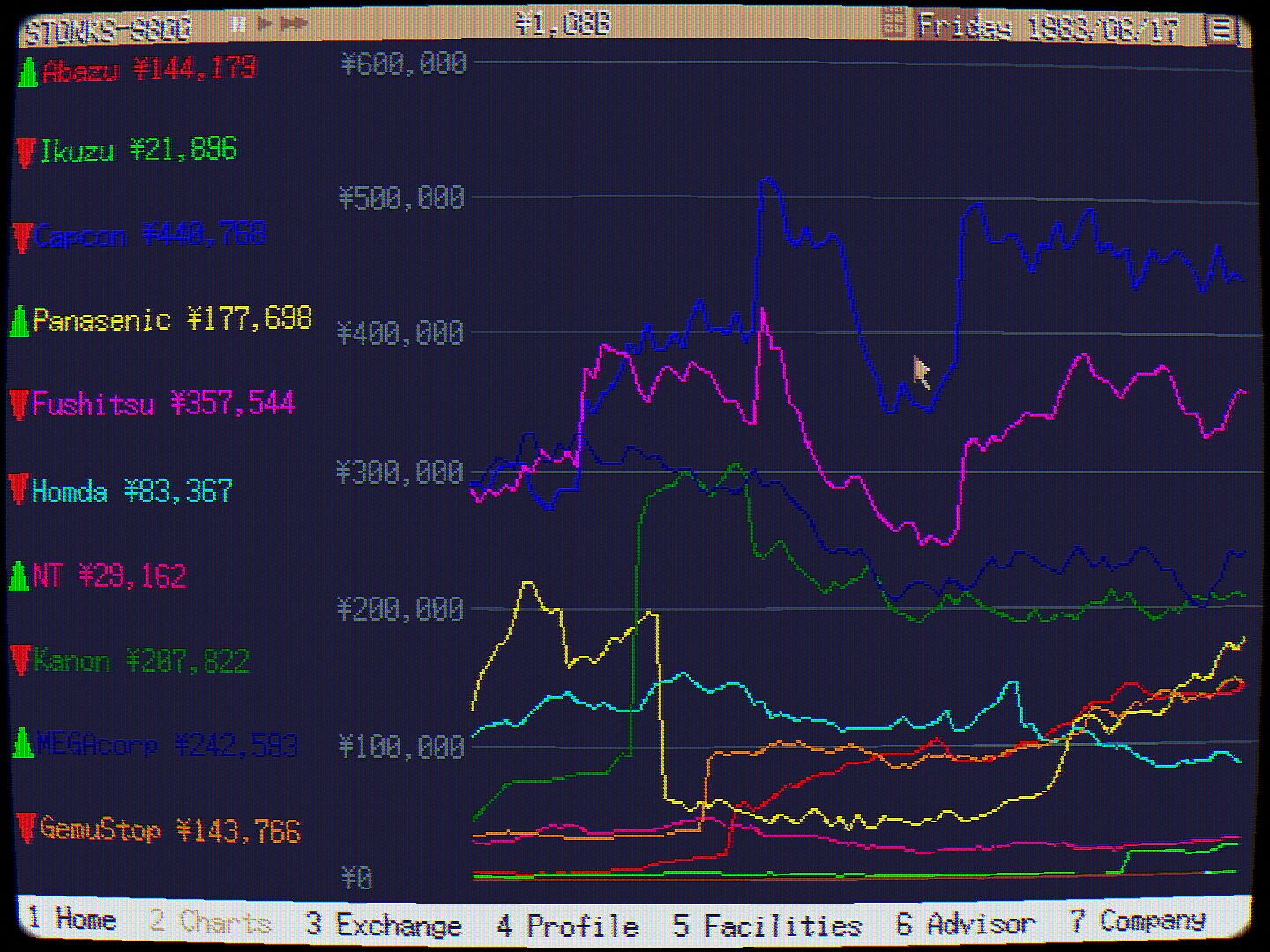Click the ¥300,000 axis label

[x=400, y=473]
